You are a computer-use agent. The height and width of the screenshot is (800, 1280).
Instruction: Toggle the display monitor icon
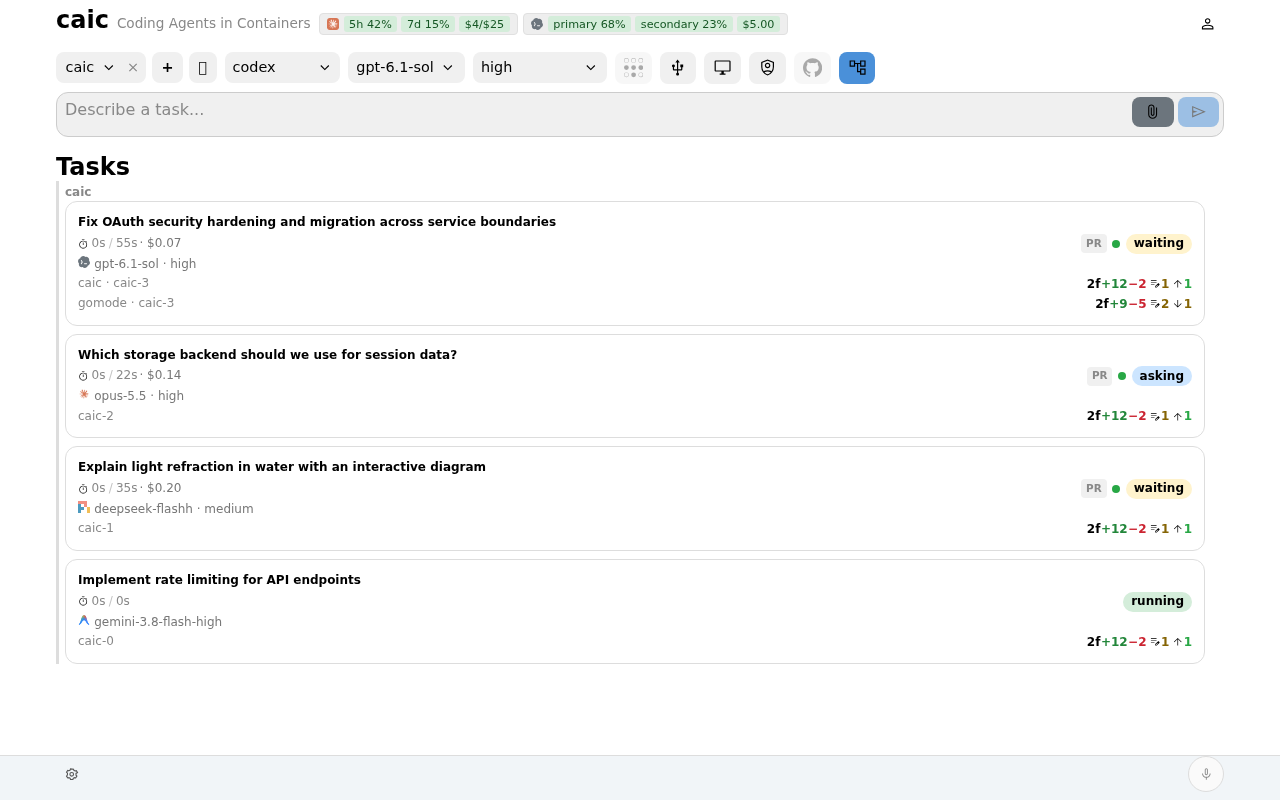[722, 68]
